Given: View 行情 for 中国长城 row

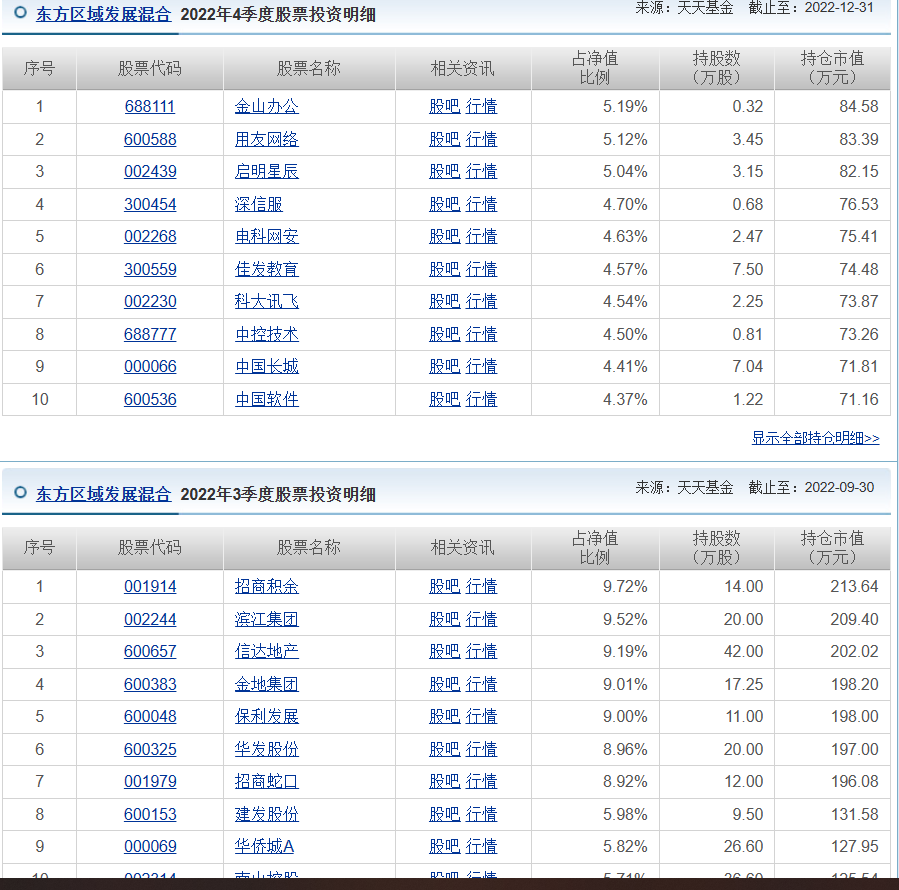Looking at the screenshot, I should click(x=481, y=366).
